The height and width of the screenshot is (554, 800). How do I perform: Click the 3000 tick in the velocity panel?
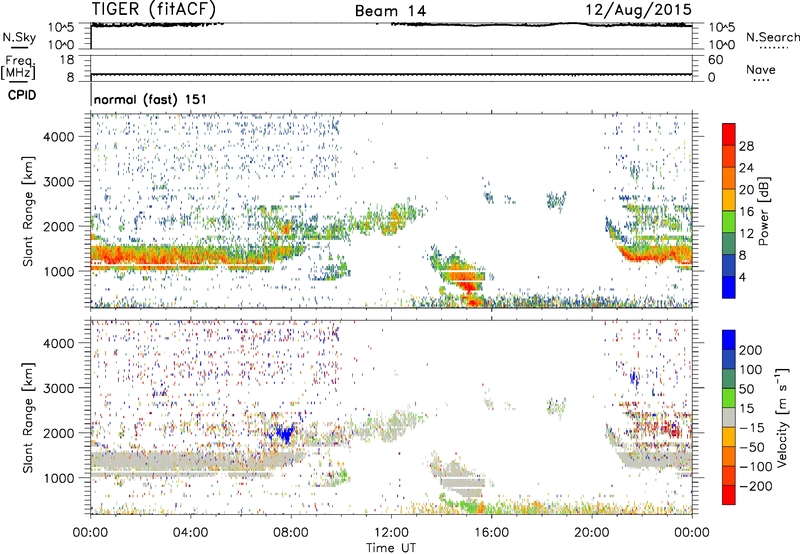tap(59, 388)
